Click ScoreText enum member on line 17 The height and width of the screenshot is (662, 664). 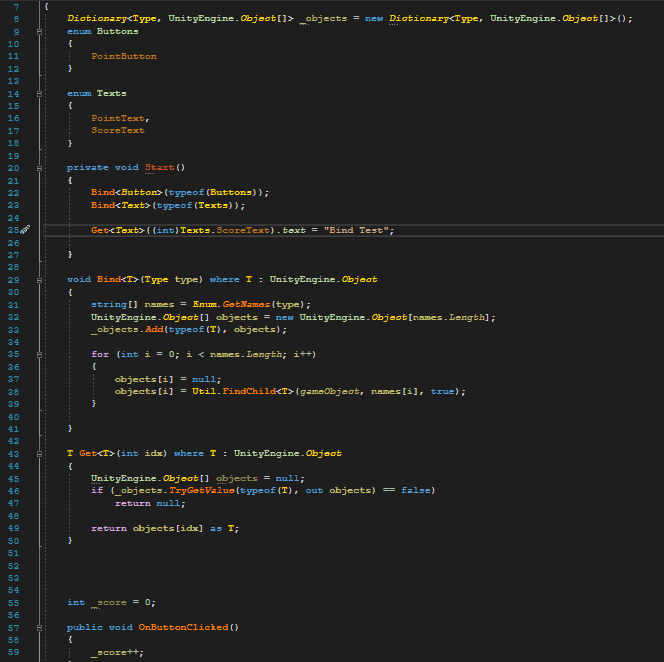[118, 130]
